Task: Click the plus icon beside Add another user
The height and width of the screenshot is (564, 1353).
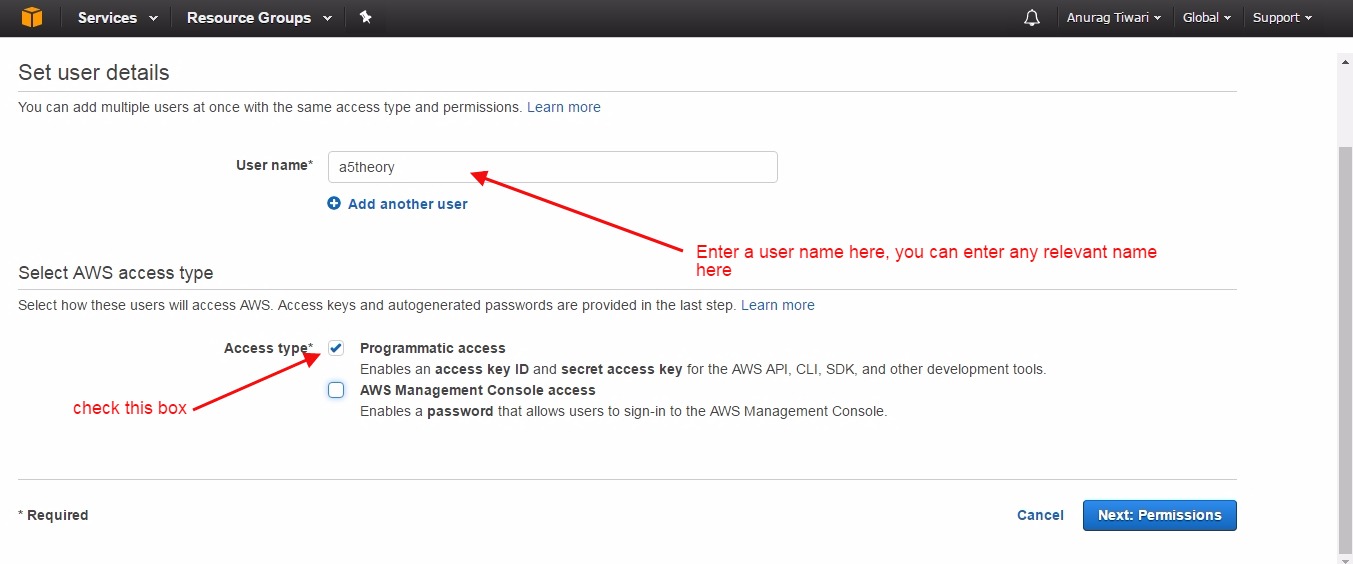Action: 334,204
